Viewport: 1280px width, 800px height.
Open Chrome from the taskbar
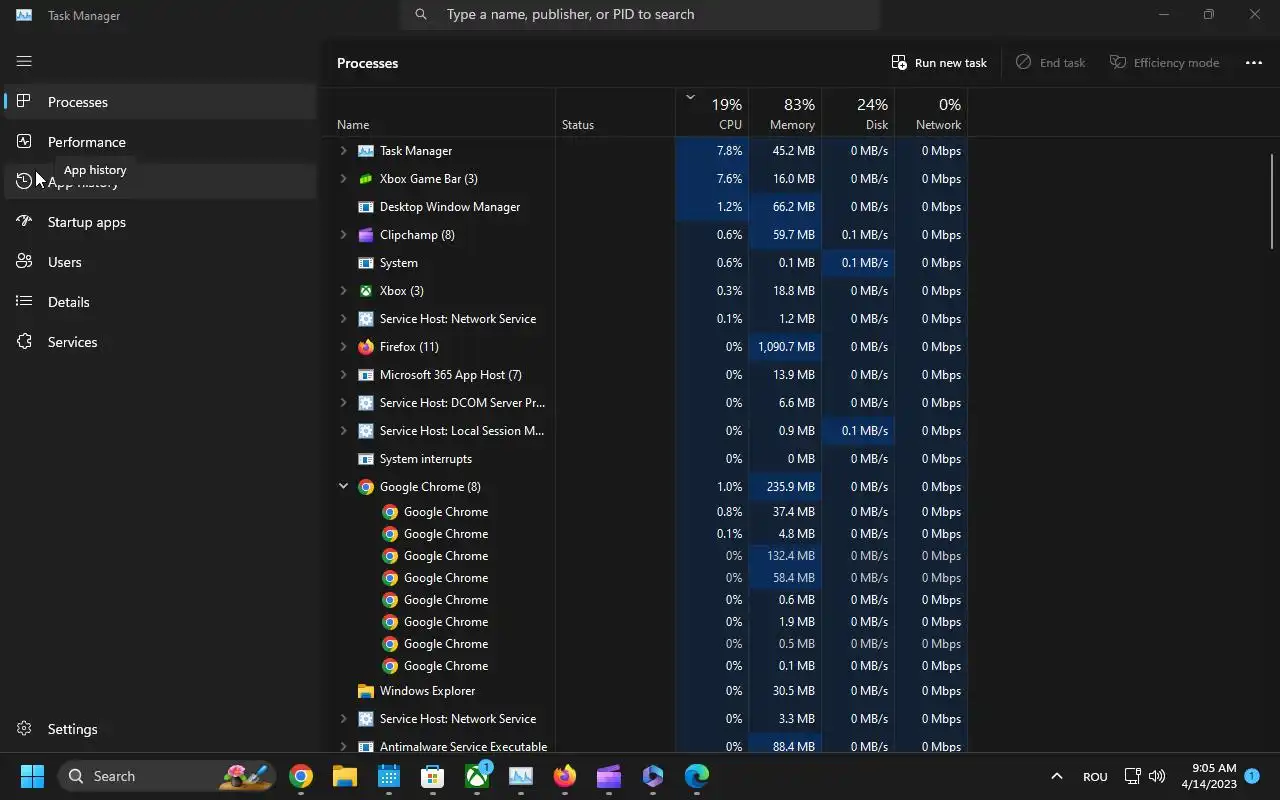coord(301,776)
